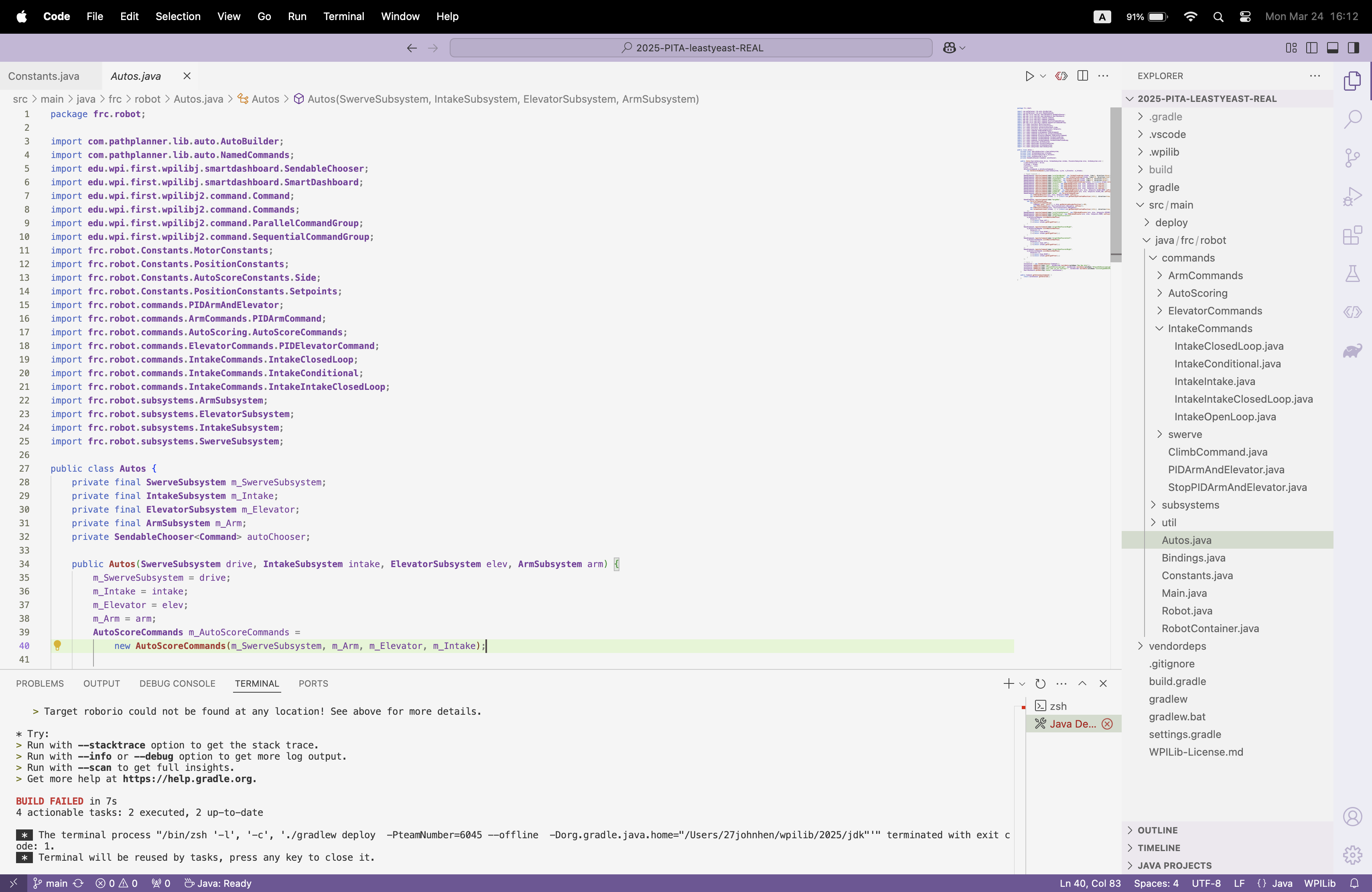Open remote window indicator in status bar
Image resolution: width=1372 pixels, height=892 pixels.
pyautogui.click(x=13, y=883)
